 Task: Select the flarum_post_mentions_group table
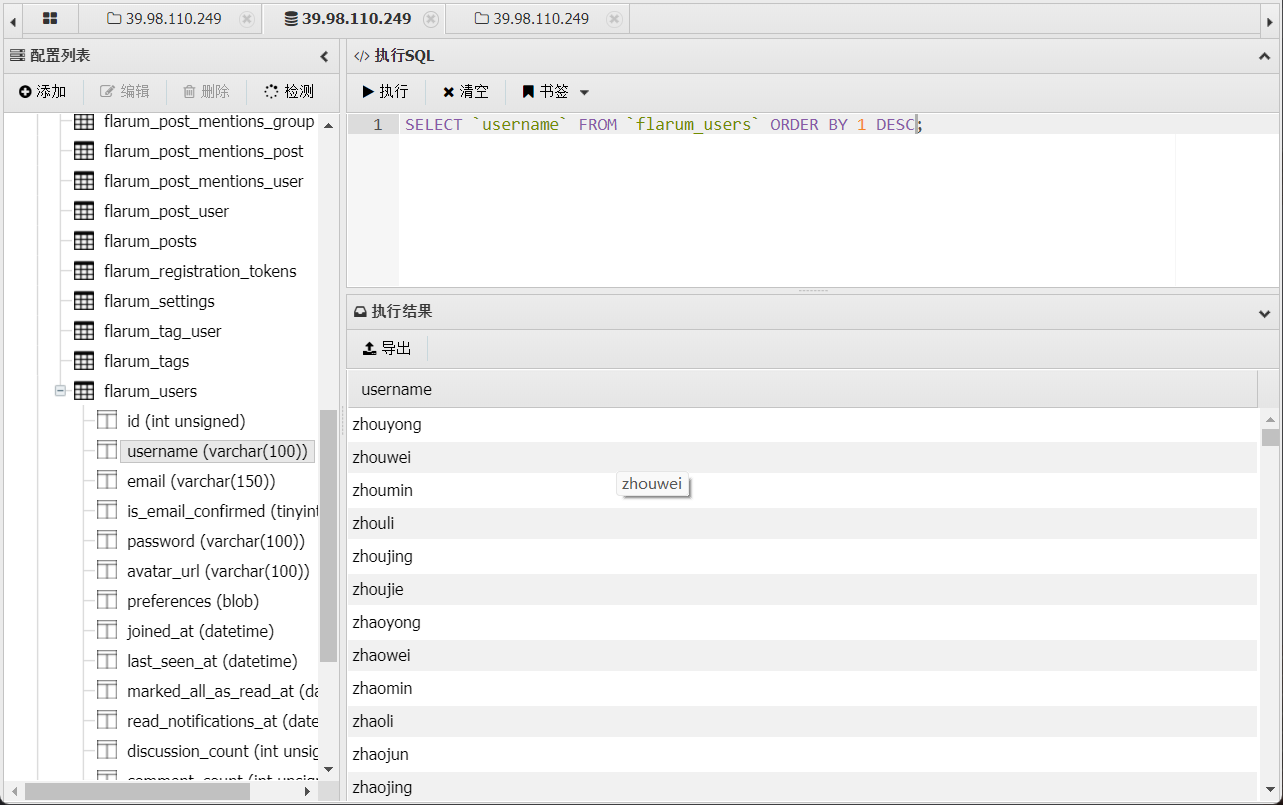pyautogui.click(x=209, y=121)
